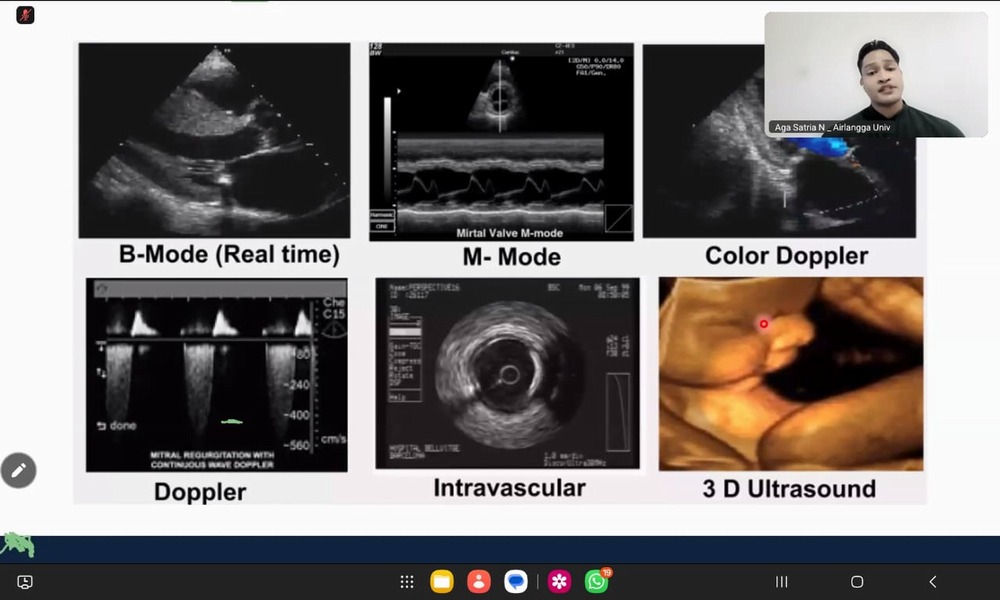The height and width of the screenshot is (600, 1000).
Task: Click the Aga Satria N name label
Action: point(831,128)
